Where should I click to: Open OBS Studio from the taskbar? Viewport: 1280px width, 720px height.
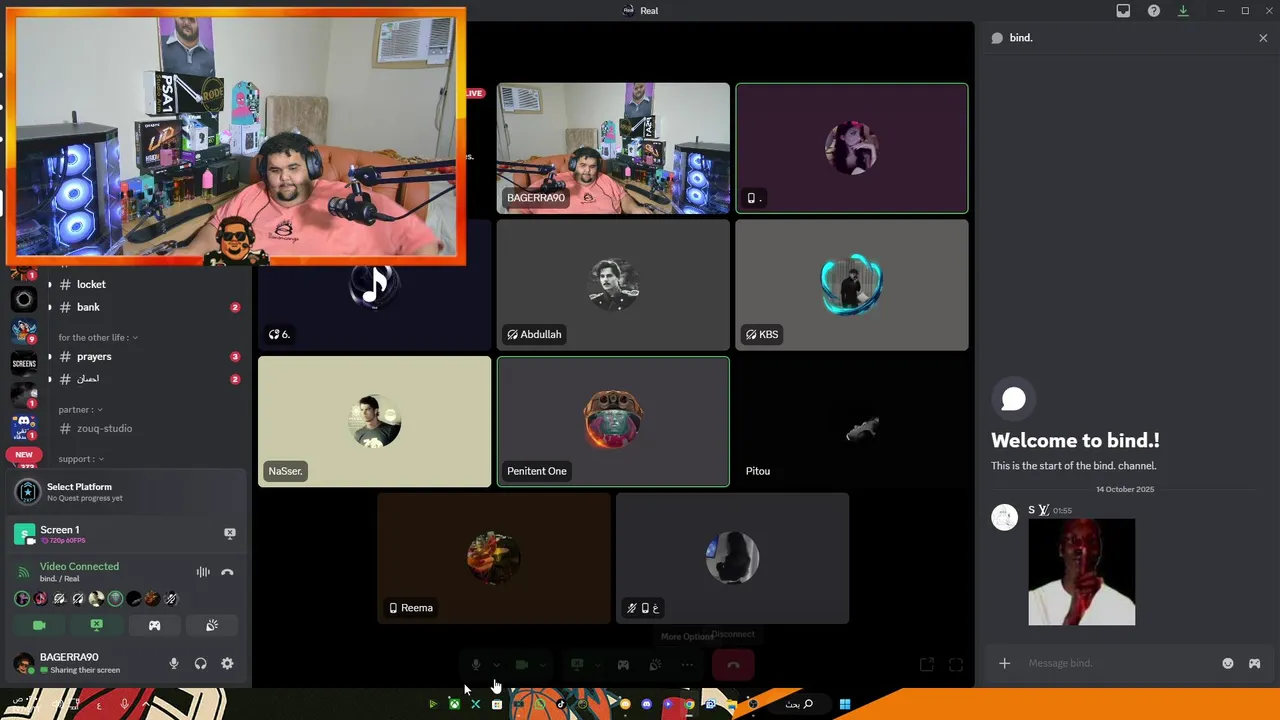(753, 704)
